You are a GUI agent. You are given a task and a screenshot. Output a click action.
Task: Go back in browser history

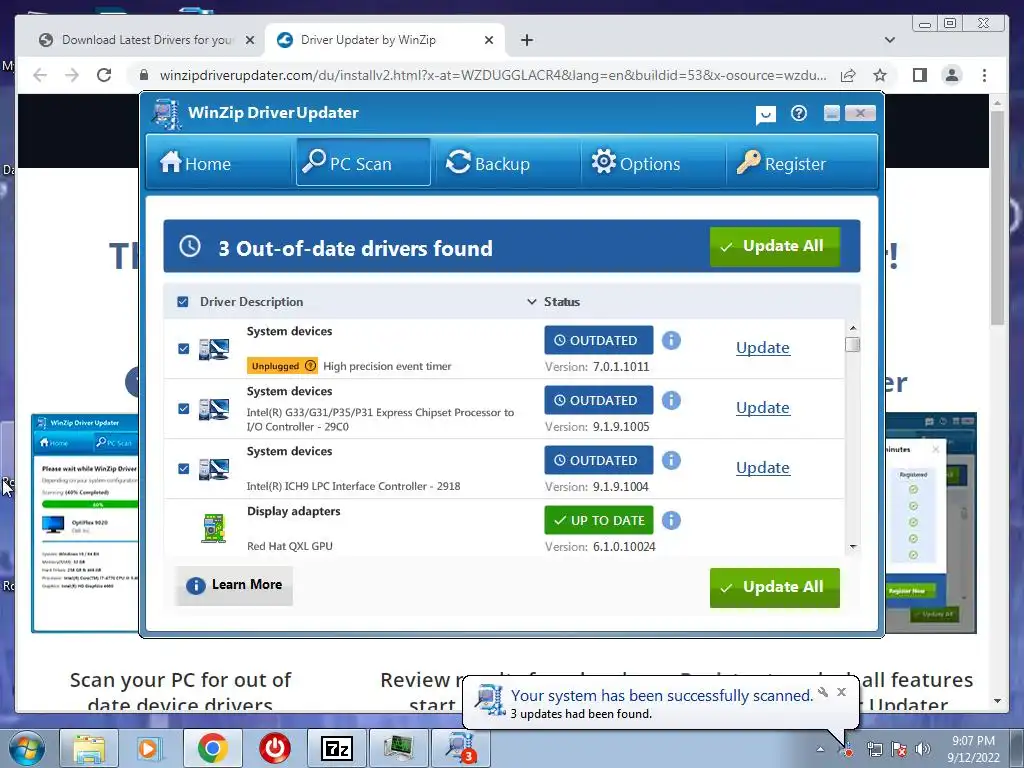pos(40,75)
